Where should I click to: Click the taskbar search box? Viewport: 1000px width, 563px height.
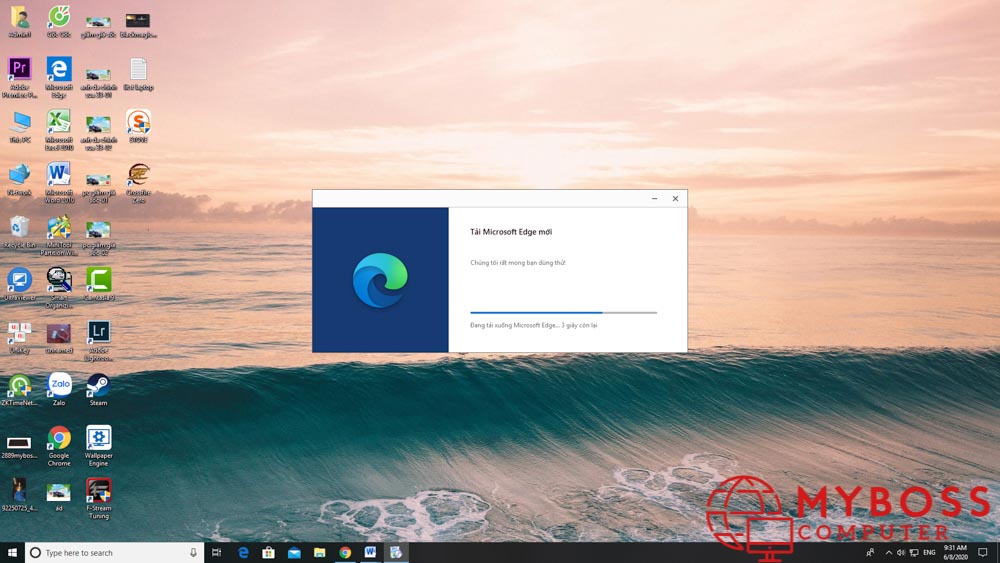(112, 552)
